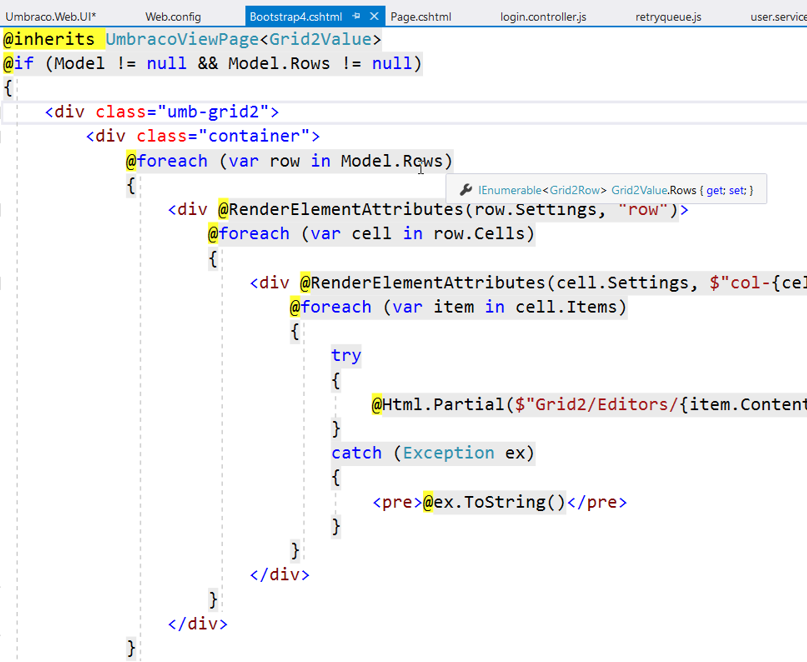
Task: Click cell.Settings argument
Action: (622, 282)
